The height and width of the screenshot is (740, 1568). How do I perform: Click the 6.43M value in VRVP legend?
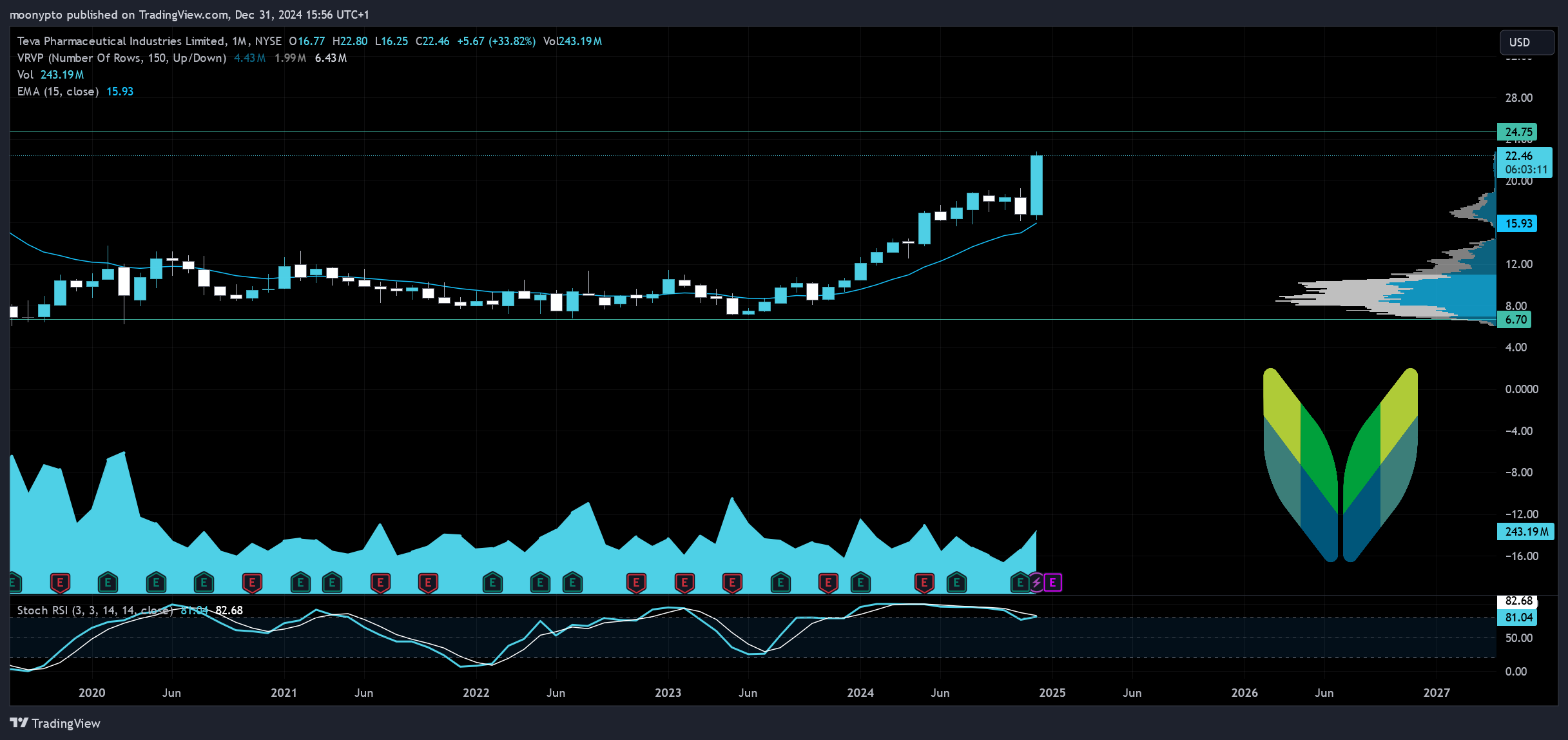(331, 58)
